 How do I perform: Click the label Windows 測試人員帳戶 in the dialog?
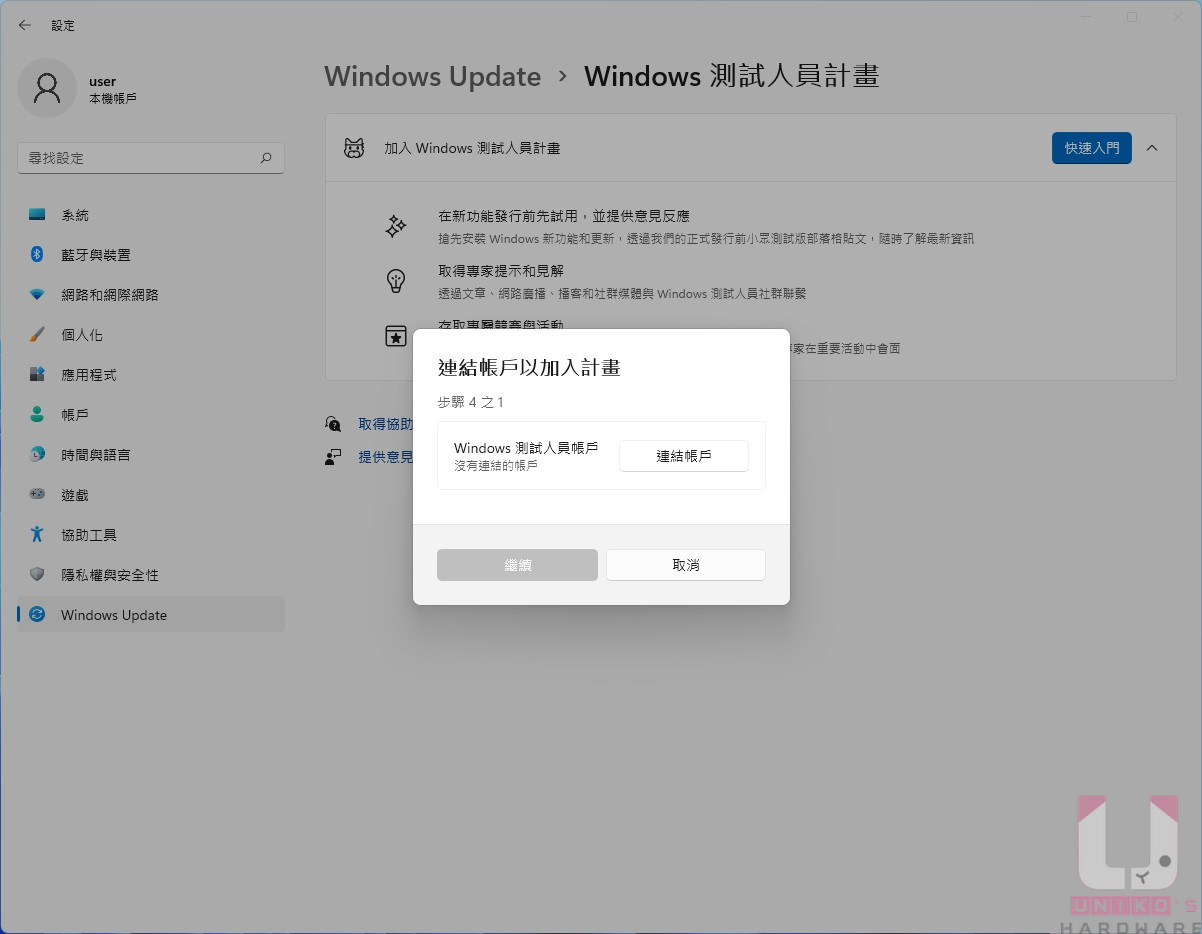click(x=526, y=448)
